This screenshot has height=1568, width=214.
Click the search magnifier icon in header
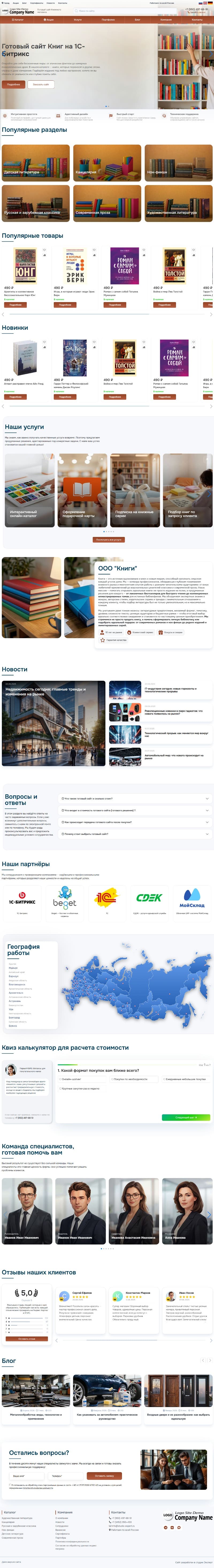click(x=76, y=11)
